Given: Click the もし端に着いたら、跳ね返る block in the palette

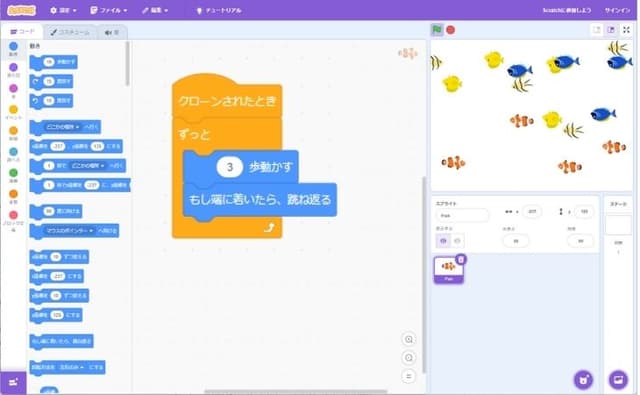Looking at the screenshot, I should point(62,341).
